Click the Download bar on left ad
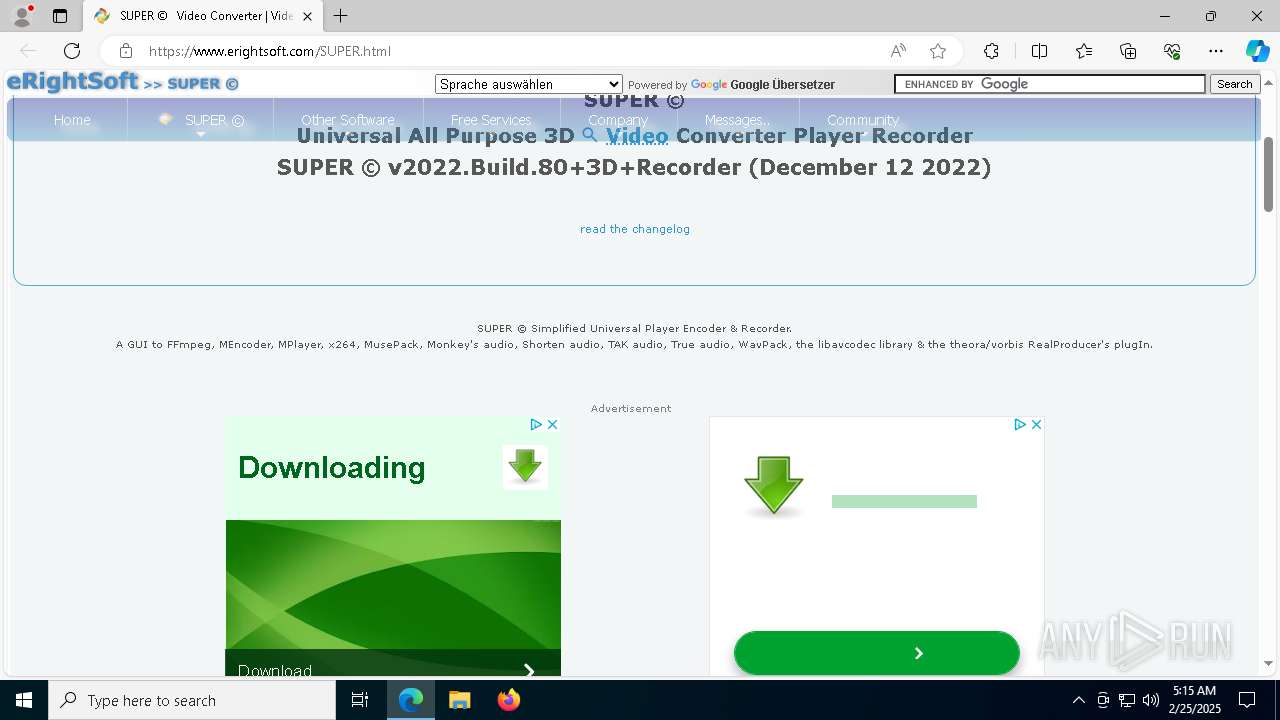 (x=393, y=664)
